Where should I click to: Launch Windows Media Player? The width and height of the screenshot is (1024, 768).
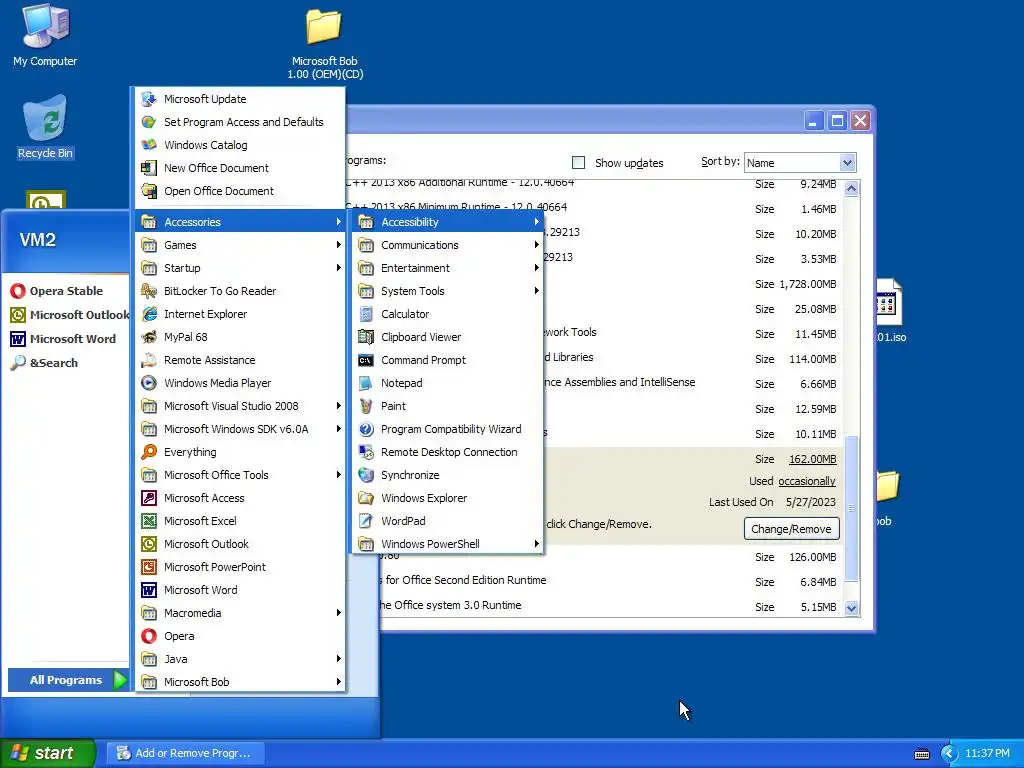(240, 383)
